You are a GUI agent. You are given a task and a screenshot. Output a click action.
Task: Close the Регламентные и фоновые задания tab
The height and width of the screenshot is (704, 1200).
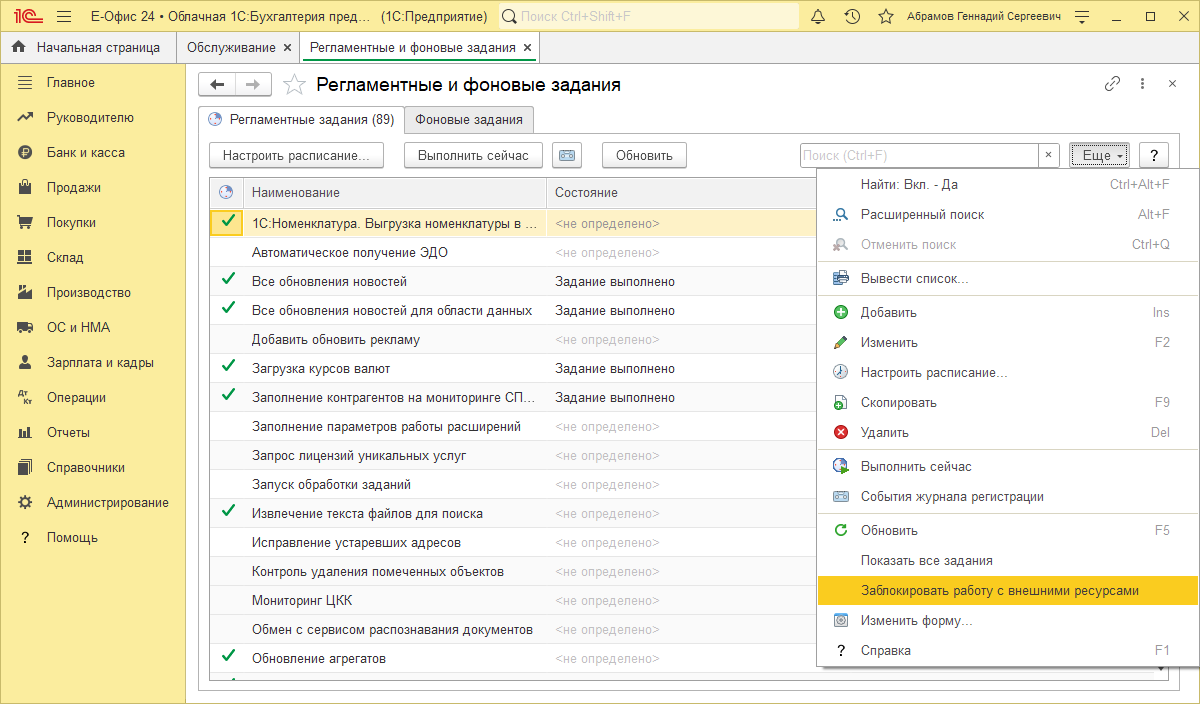click(528, 47)
